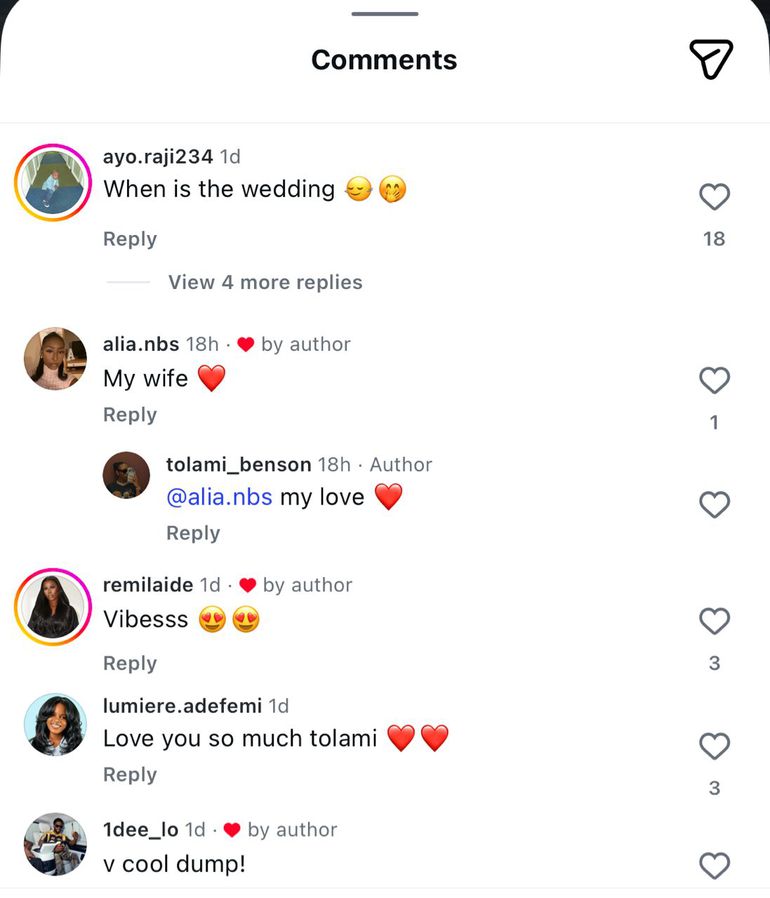Viewport: 770px width, 898px height.
Task: Reply to ayo.raji234's comment
Action: coord(130,239)
